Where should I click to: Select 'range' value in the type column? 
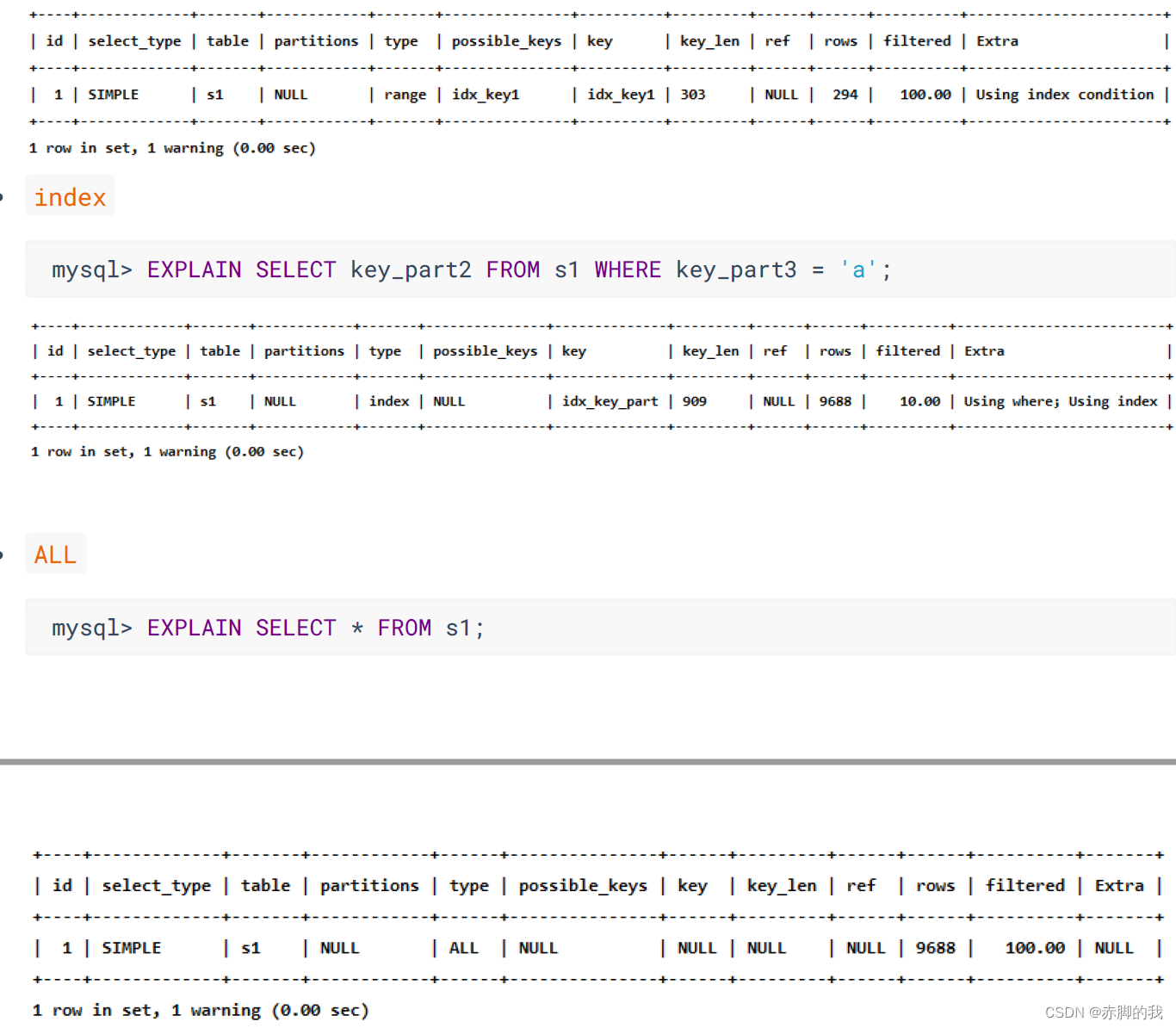[405, 95]
